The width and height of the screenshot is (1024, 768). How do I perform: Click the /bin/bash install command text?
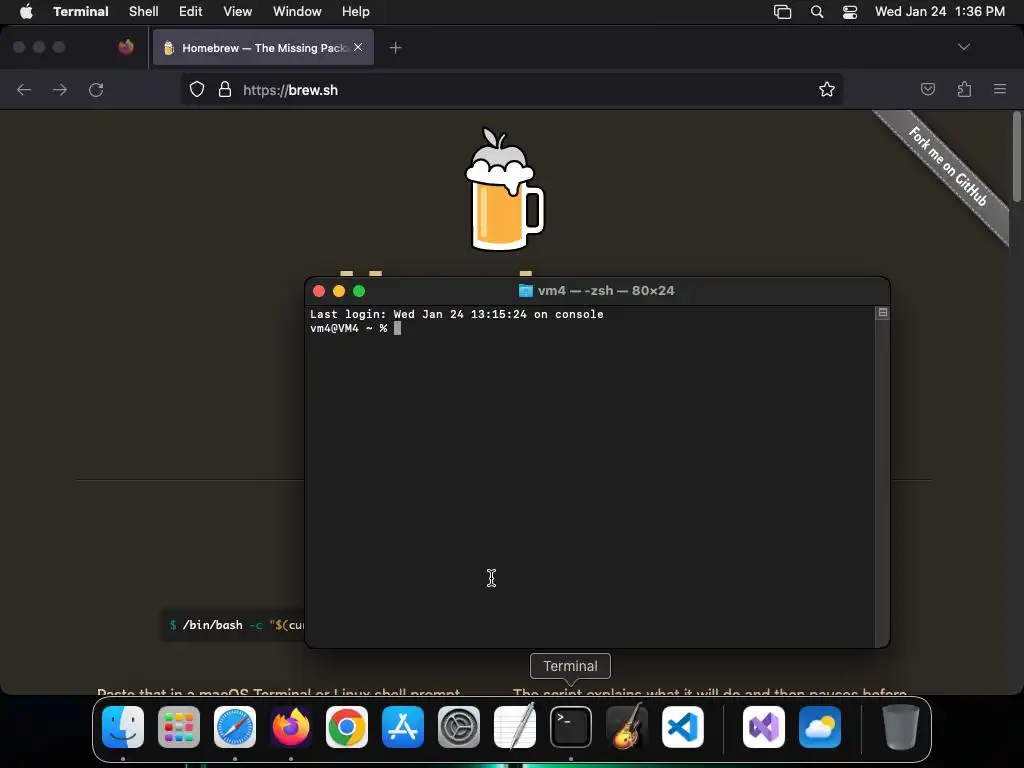tap(235, 625)
